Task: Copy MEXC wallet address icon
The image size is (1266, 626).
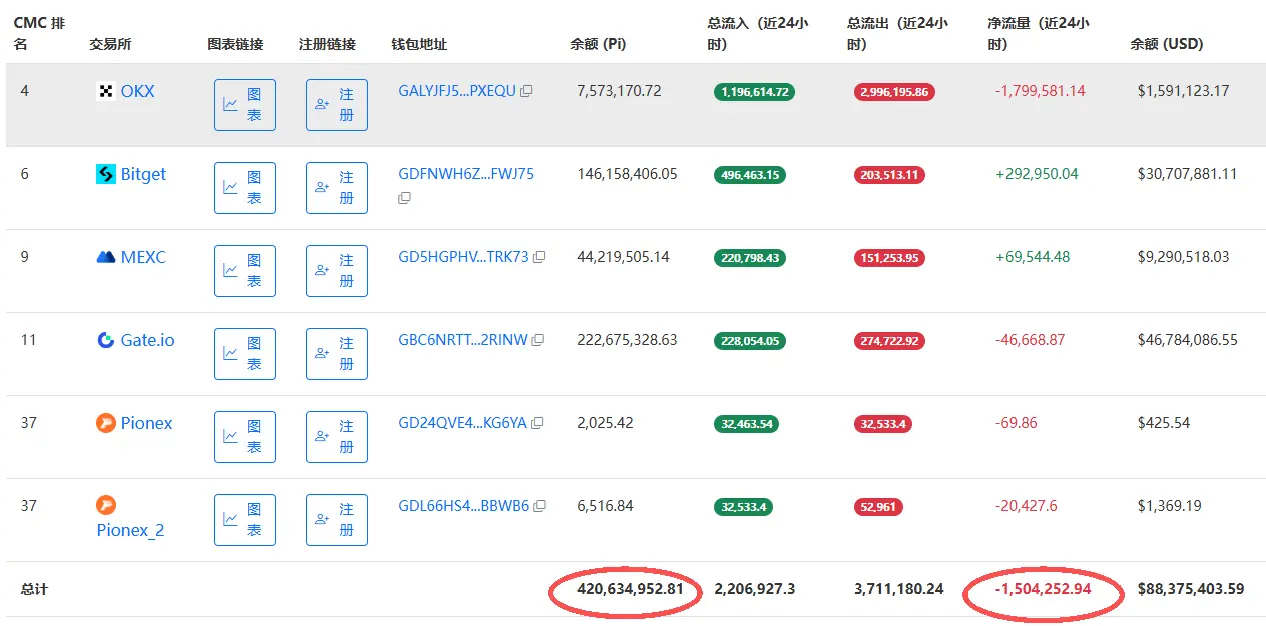Action: click(x=539, y=257)
